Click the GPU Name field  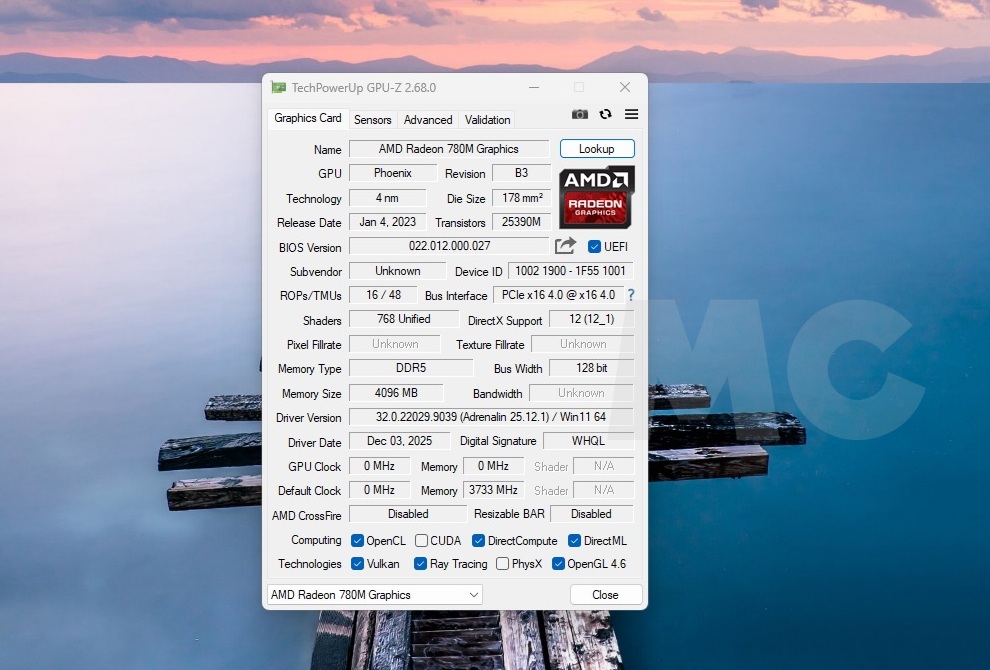[448, 149]
